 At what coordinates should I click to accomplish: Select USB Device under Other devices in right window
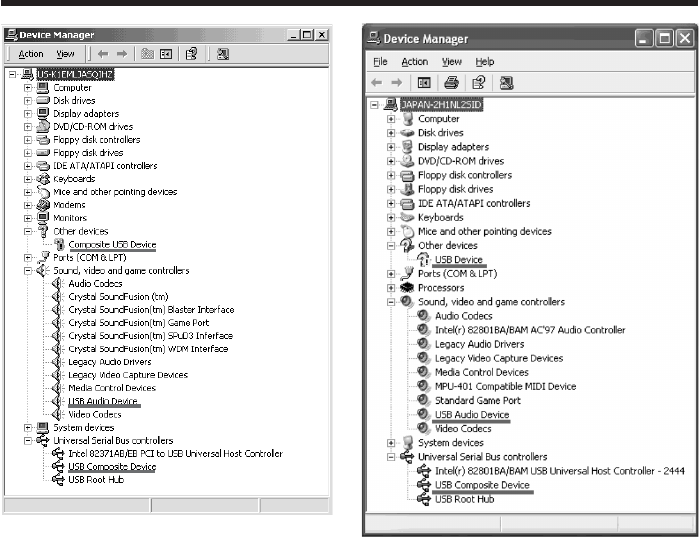click(x=459, y=259)
